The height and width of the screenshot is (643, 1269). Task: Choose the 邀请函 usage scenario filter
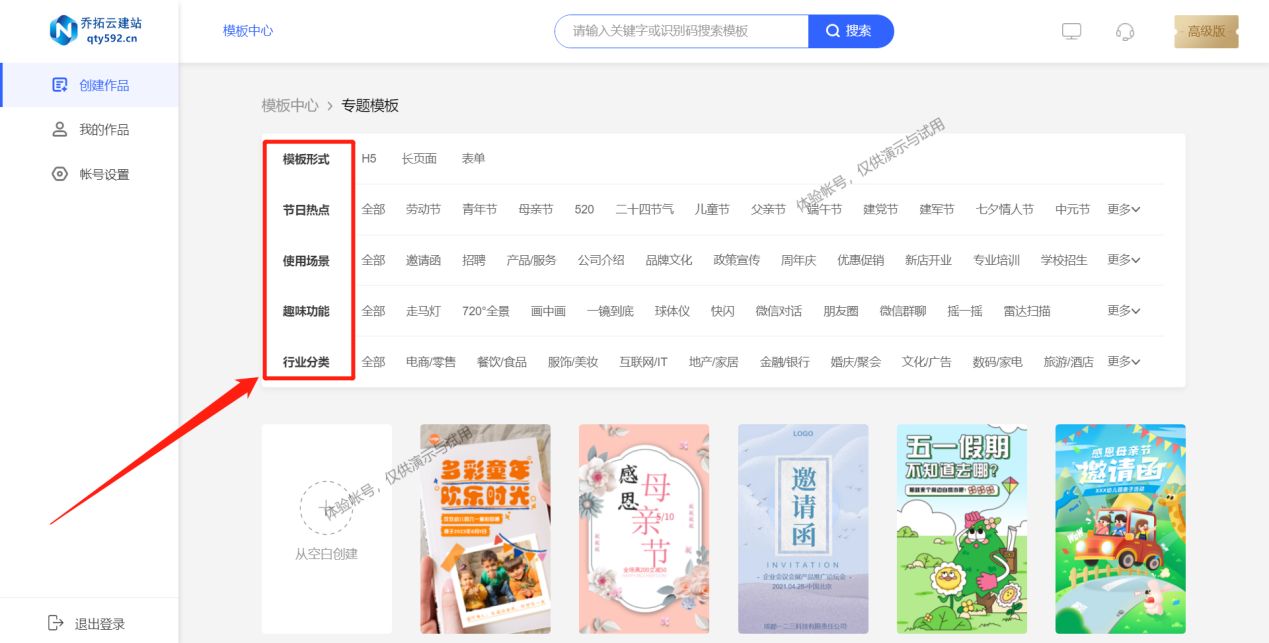click(423, 260)
